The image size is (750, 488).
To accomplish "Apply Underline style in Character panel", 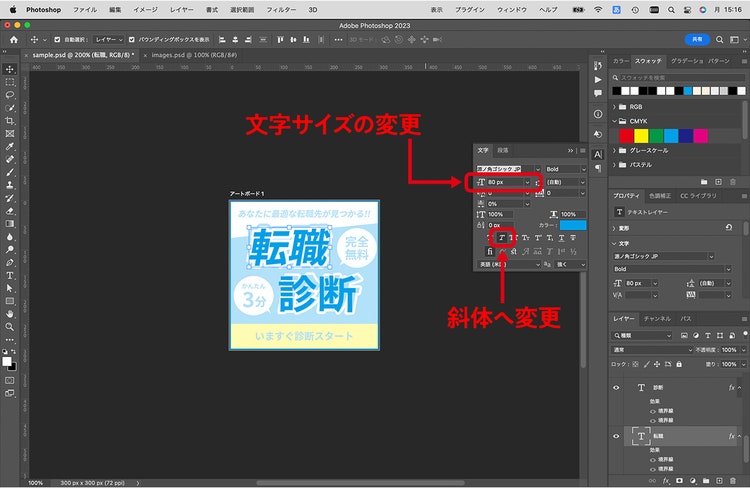I will tap(561, 238).
